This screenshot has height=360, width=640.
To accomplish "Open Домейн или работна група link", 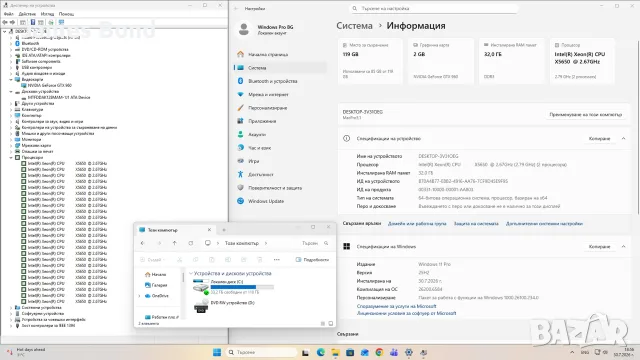I will 417,224.
